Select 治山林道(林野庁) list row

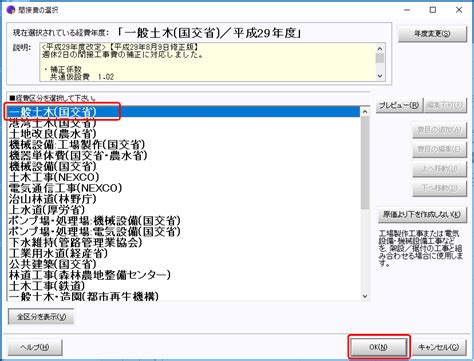pos(184,199)
